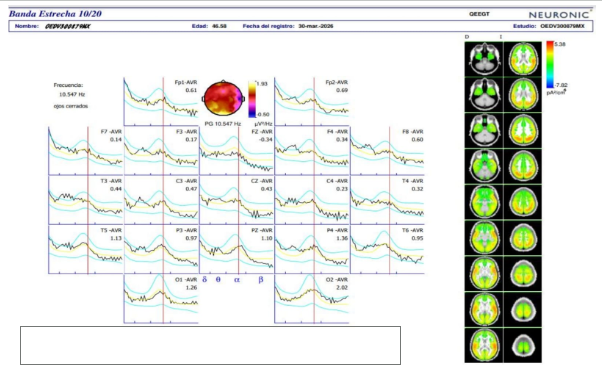Click the NEURONIC logo
602x370 pixels.
click(x=559, y=15)
